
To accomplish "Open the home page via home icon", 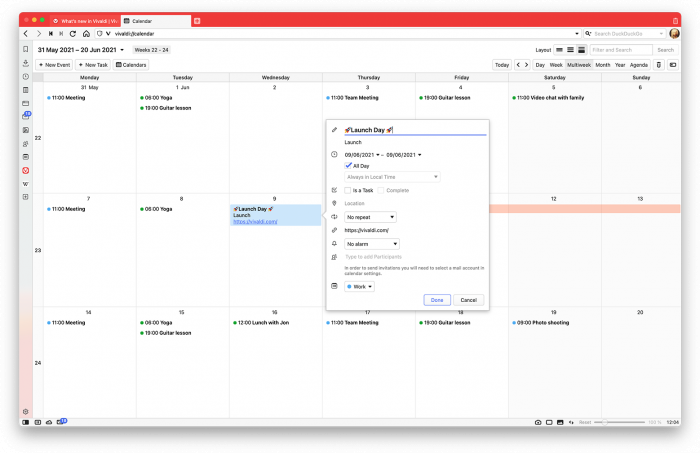I will click(86, 33).
